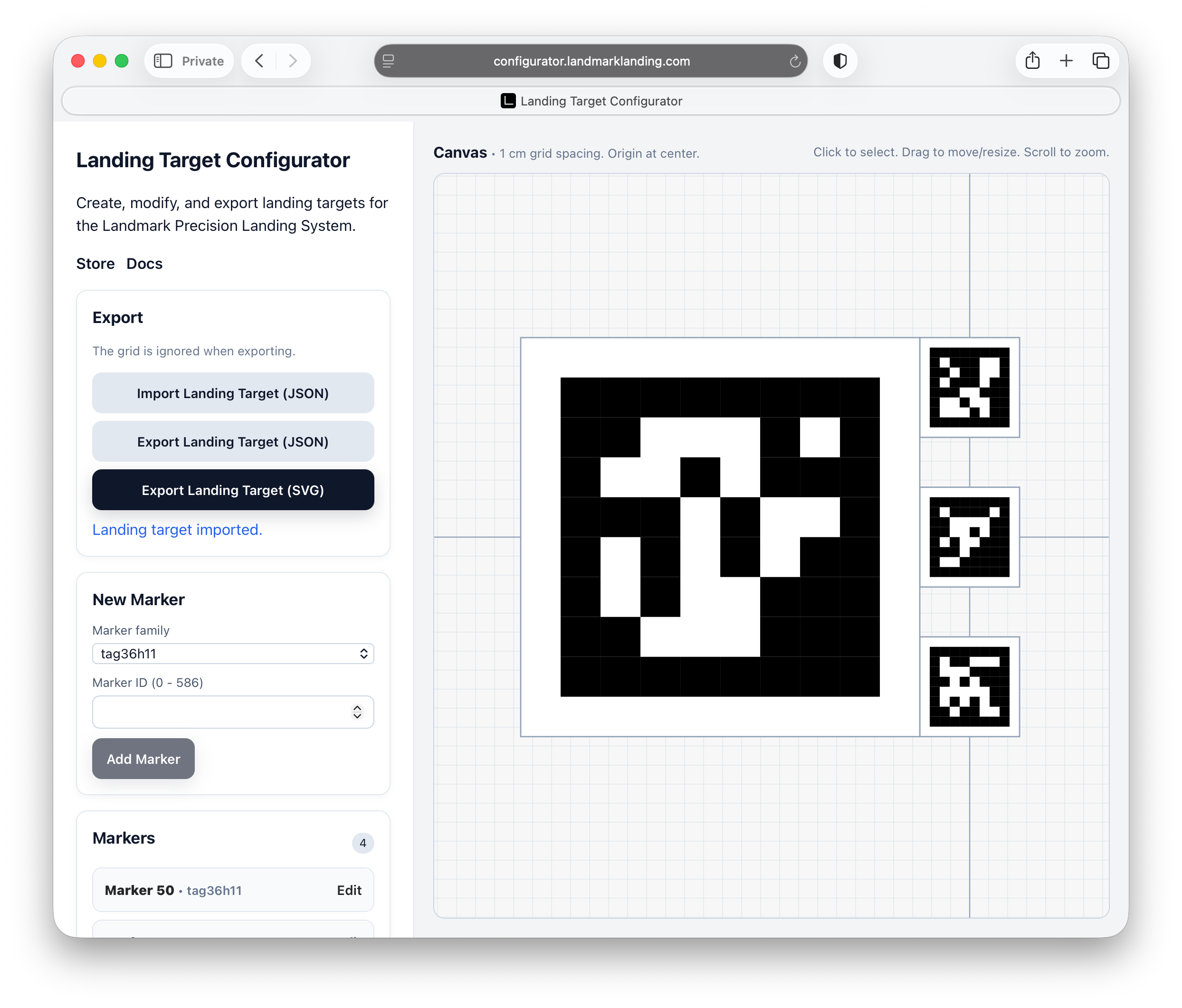Click Export Landing Target (SVG)
Viewport: 1182px width, 1008px height.
(233, 490)
